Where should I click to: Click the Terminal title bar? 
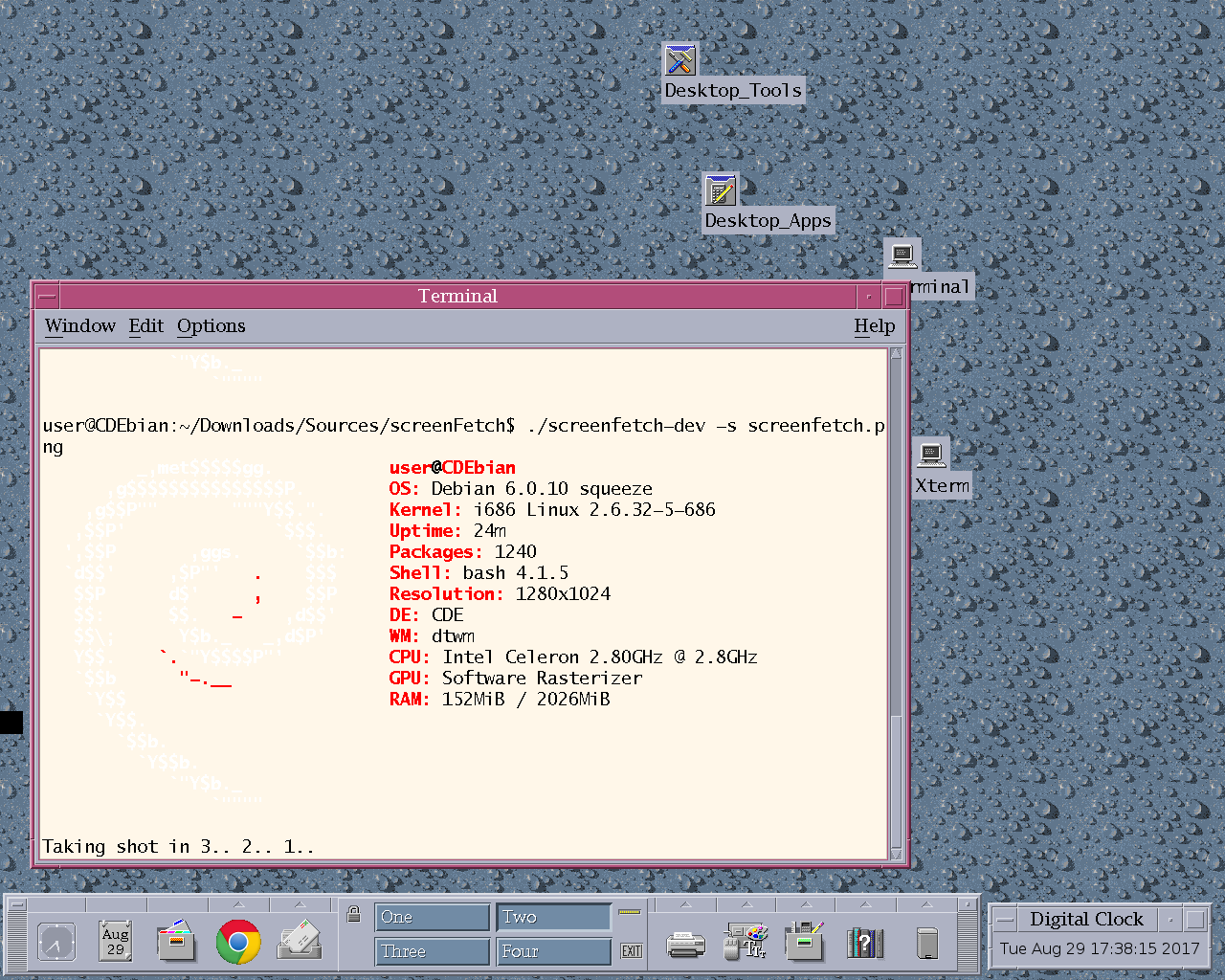(458, 297)
